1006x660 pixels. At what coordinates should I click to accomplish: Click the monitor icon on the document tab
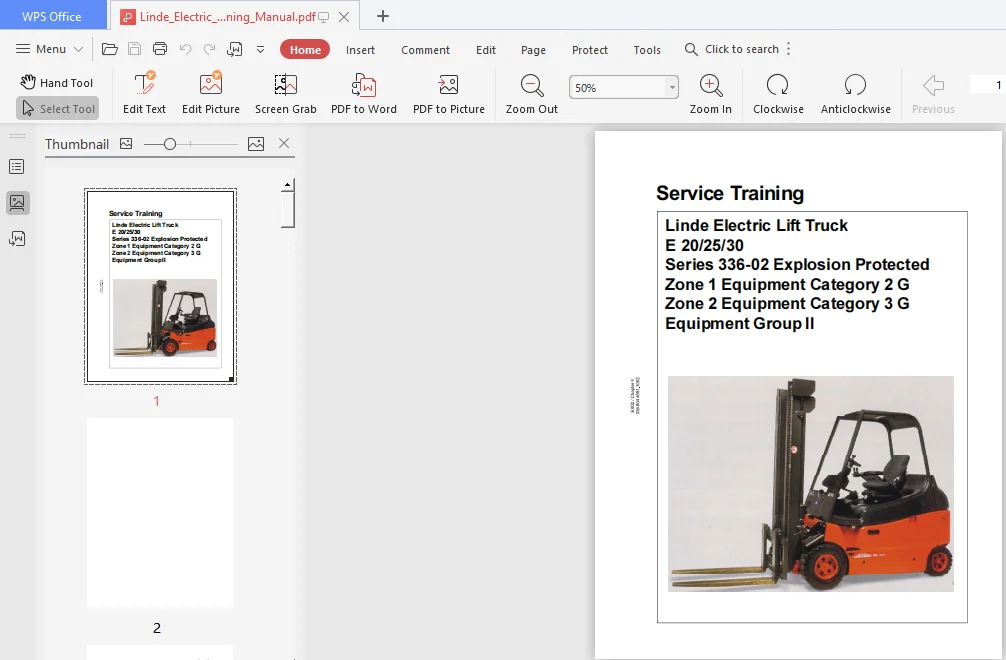[323, 17]
